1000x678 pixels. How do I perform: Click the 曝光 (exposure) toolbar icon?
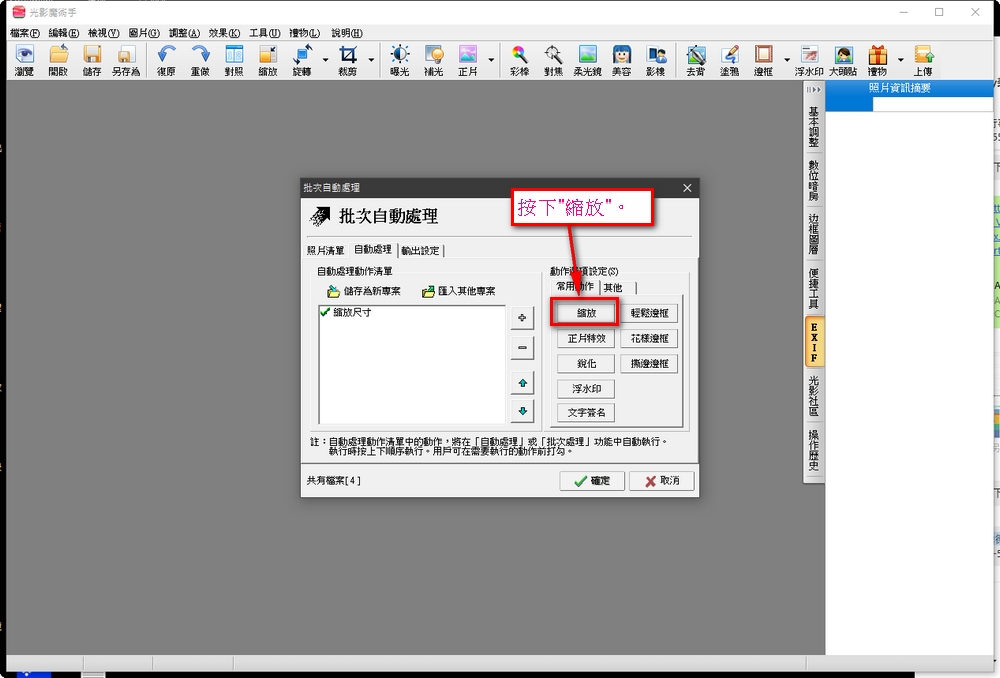click(x=399, y=60)
